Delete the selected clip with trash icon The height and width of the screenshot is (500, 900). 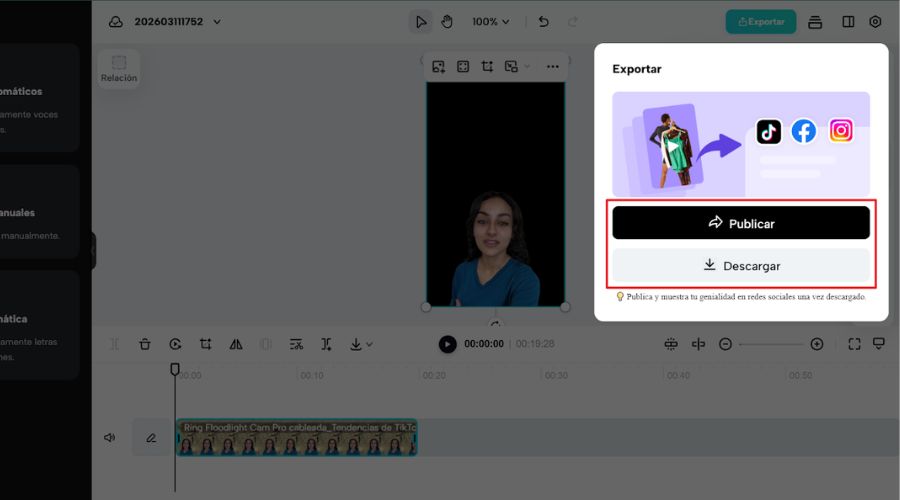[145, 344]
